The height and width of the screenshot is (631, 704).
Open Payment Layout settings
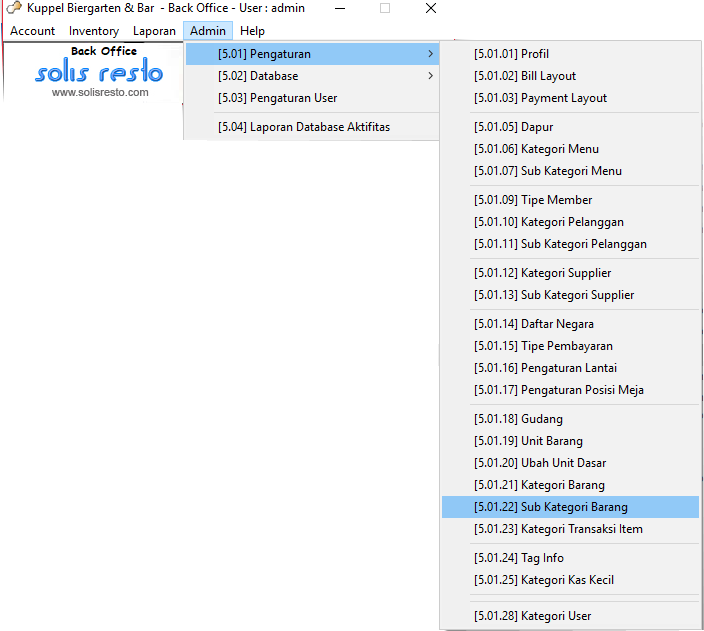pyautogui.click(x=540, y=98)
